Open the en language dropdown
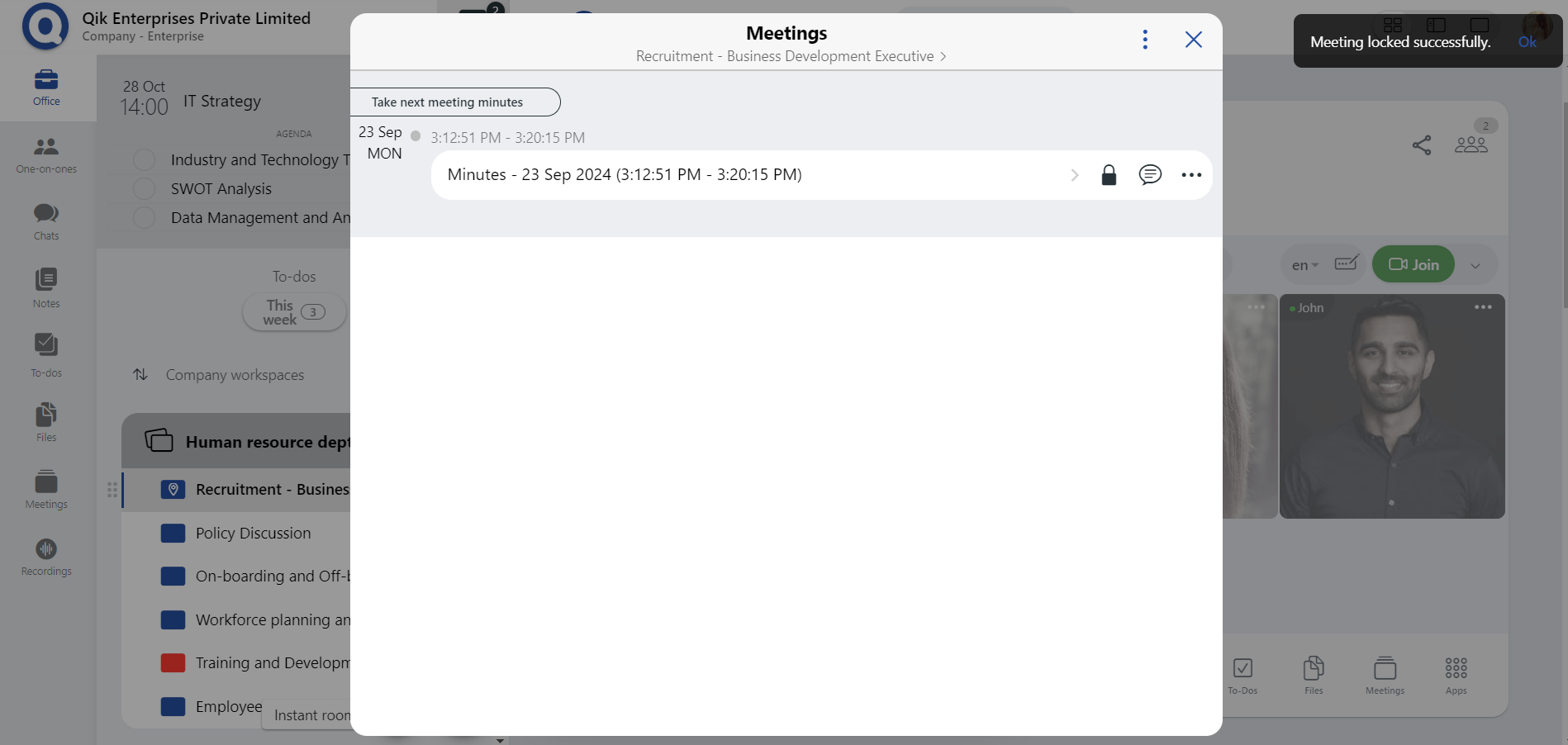This screenshot has width=1568, height=745. [1303, 265]
